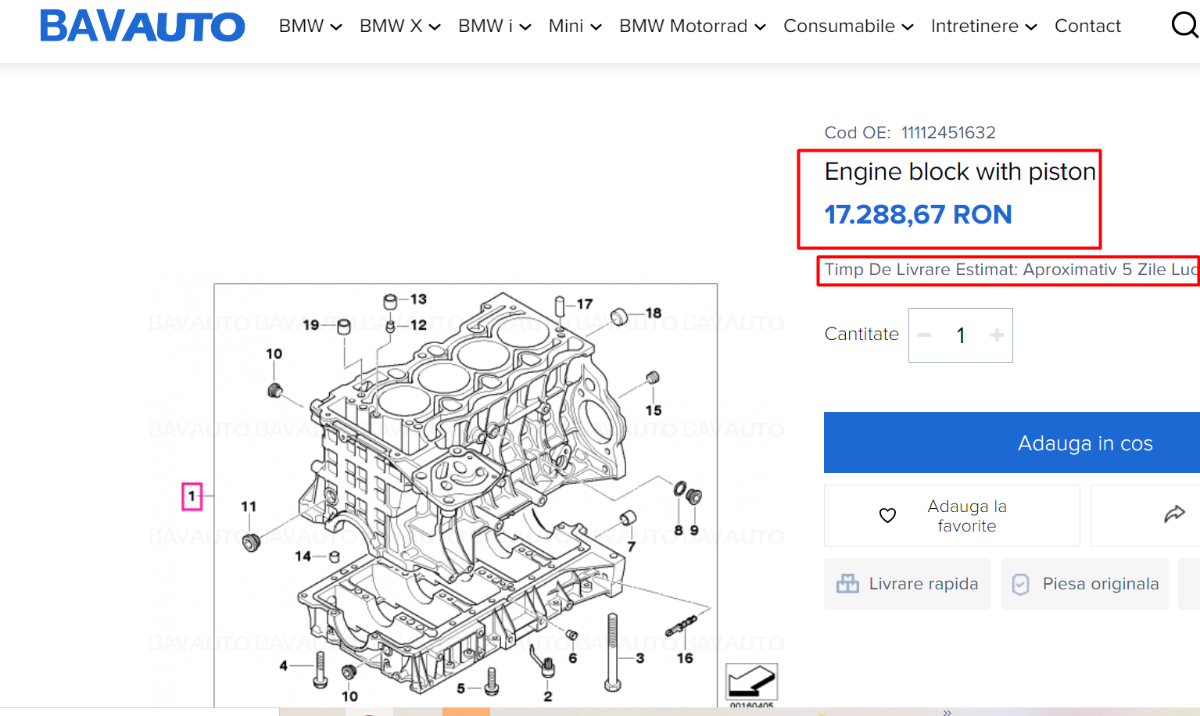The width and height of the screenshot is (1200, 716).
Task: Decrease quantity with minus button
Action: pos(925,335)
